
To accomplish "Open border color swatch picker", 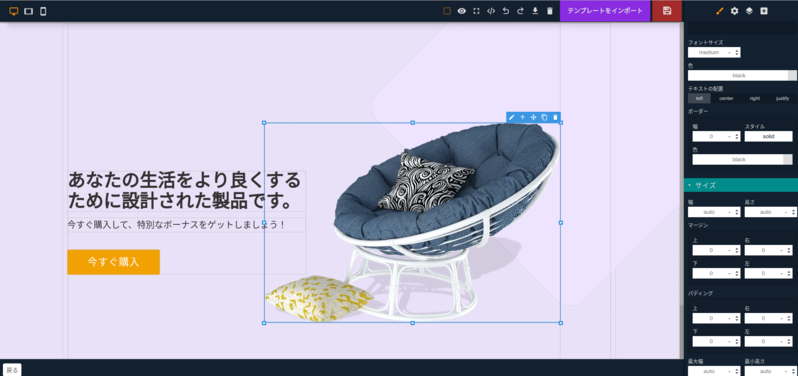I will (x=788, y=159).
